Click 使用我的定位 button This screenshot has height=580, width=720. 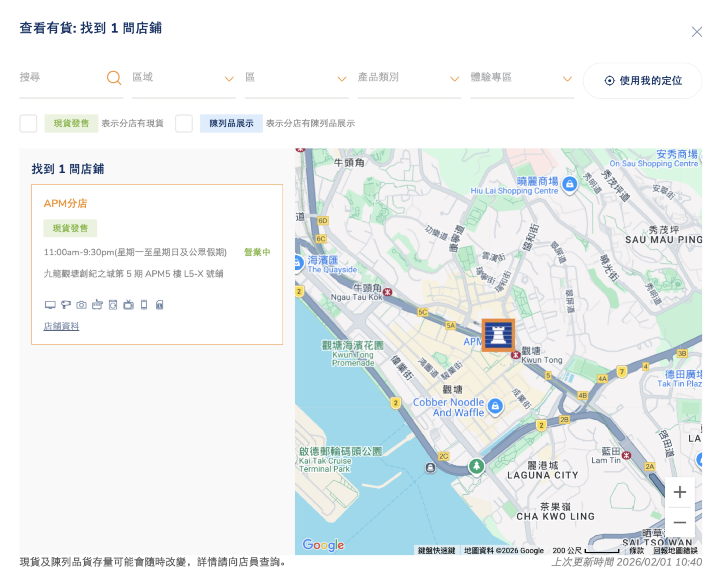click(x=642, y=81)
